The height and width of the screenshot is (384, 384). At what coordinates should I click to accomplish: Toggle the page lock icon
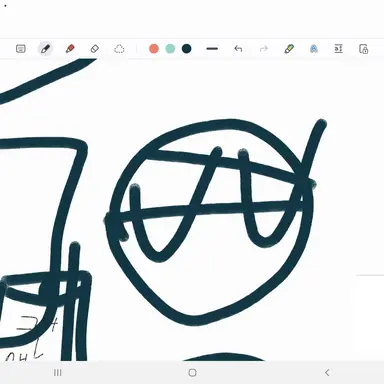pyautogui.click(x=363, y=49)
